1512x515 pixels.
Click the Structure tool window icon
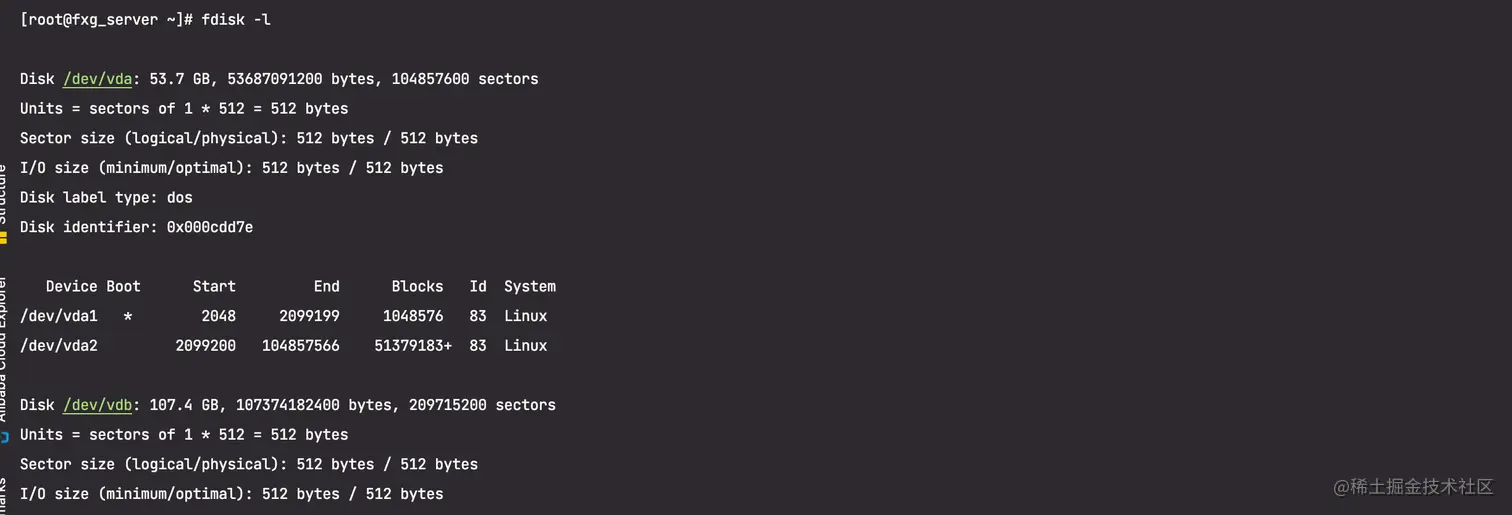[3, 237]
